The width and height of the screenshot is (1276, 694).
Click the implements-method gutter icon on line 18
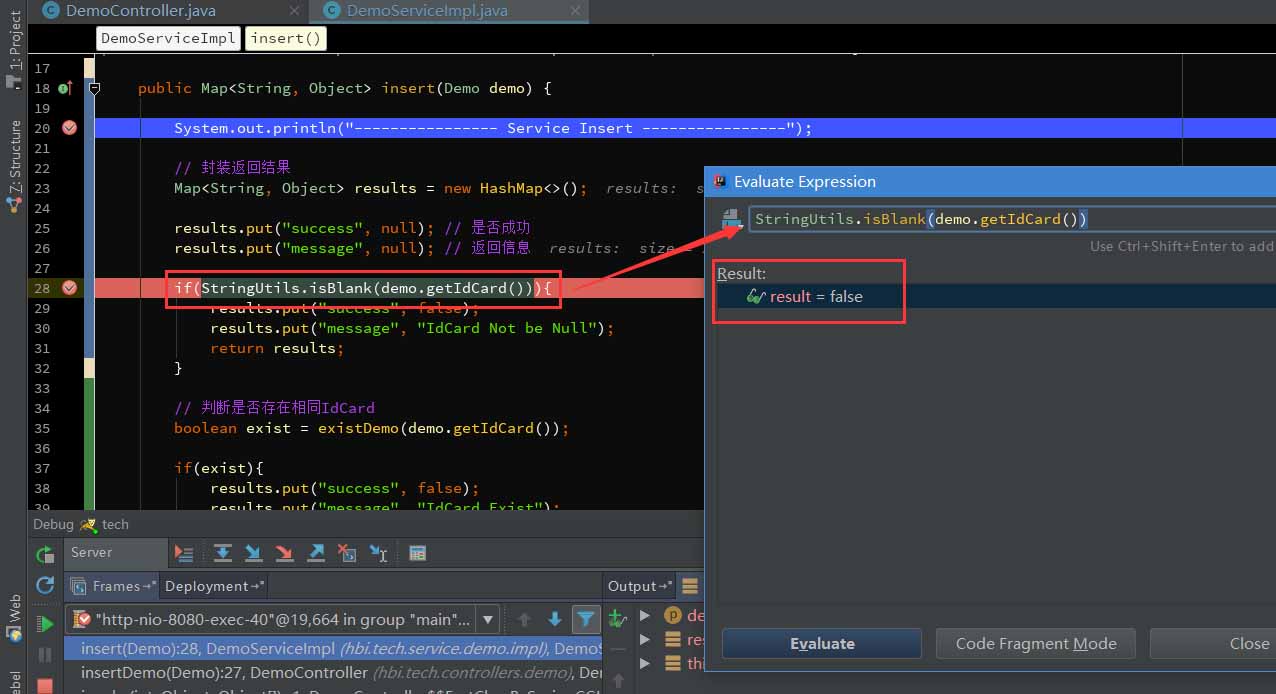point(65,88)
